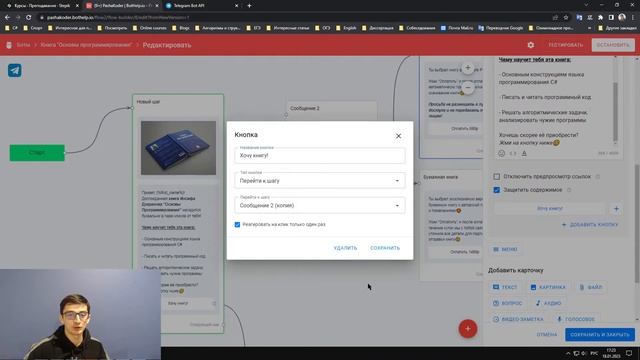The height and width of the screenshot is (360, 640).
Task: Open the button type dropdown 'Перейти к шагу'
Action: coord(320,180)
